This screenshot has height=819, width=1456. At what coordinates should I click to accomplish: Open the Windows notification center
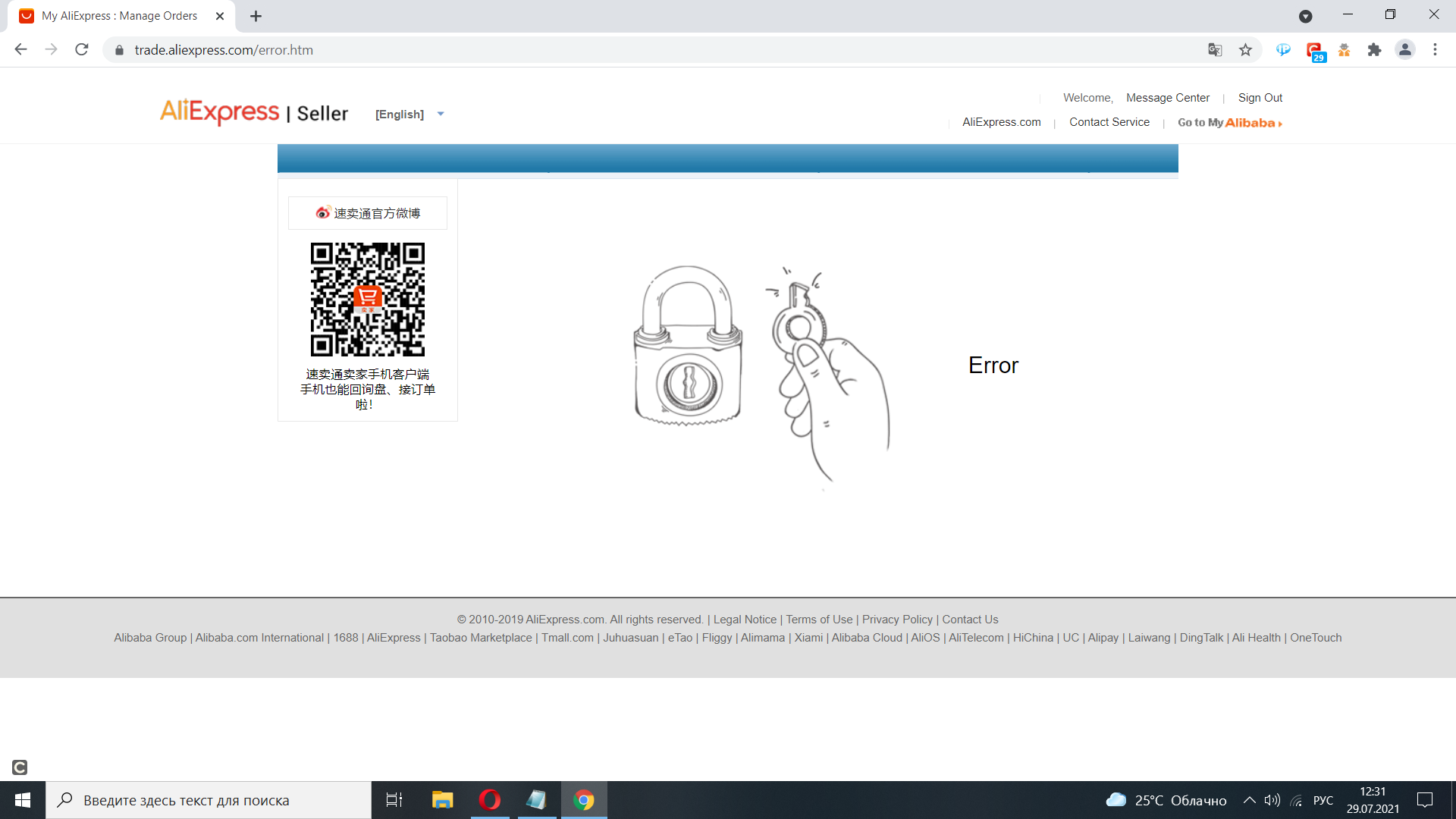pos(1425,800)
